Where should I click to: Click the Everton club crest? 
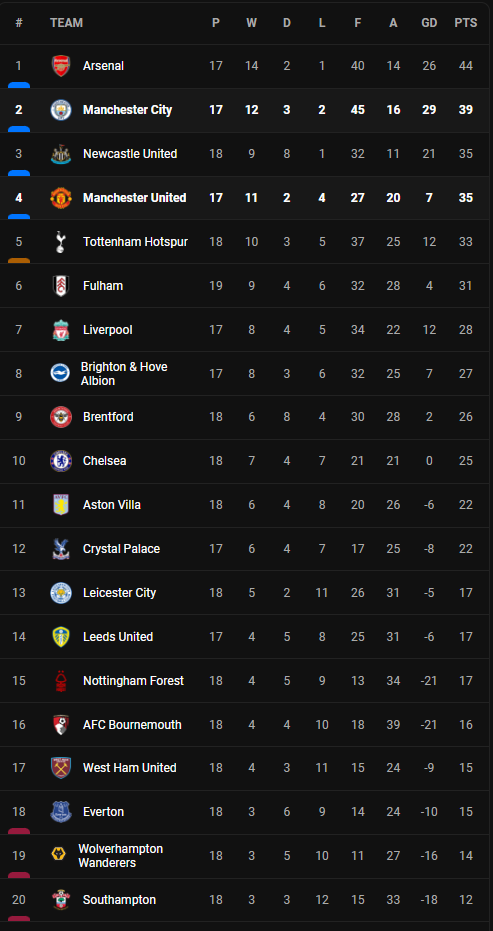[x=61, y=812]
